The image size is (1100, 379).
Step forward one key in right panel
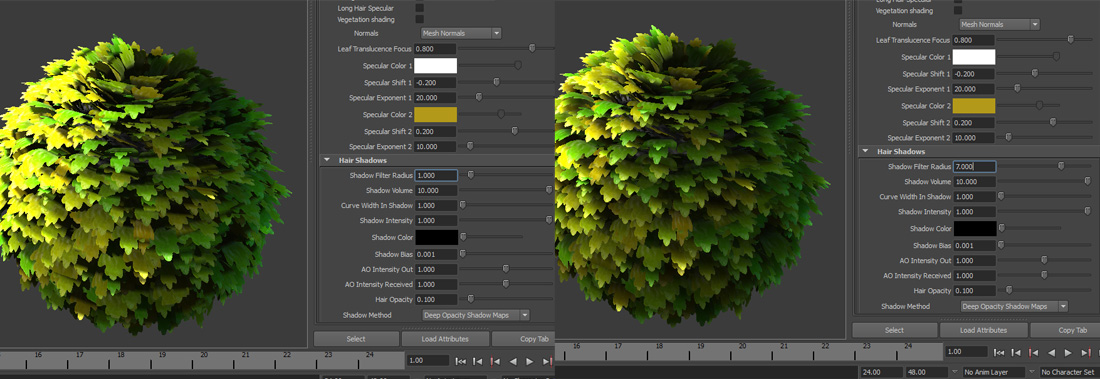[1085, 352]
